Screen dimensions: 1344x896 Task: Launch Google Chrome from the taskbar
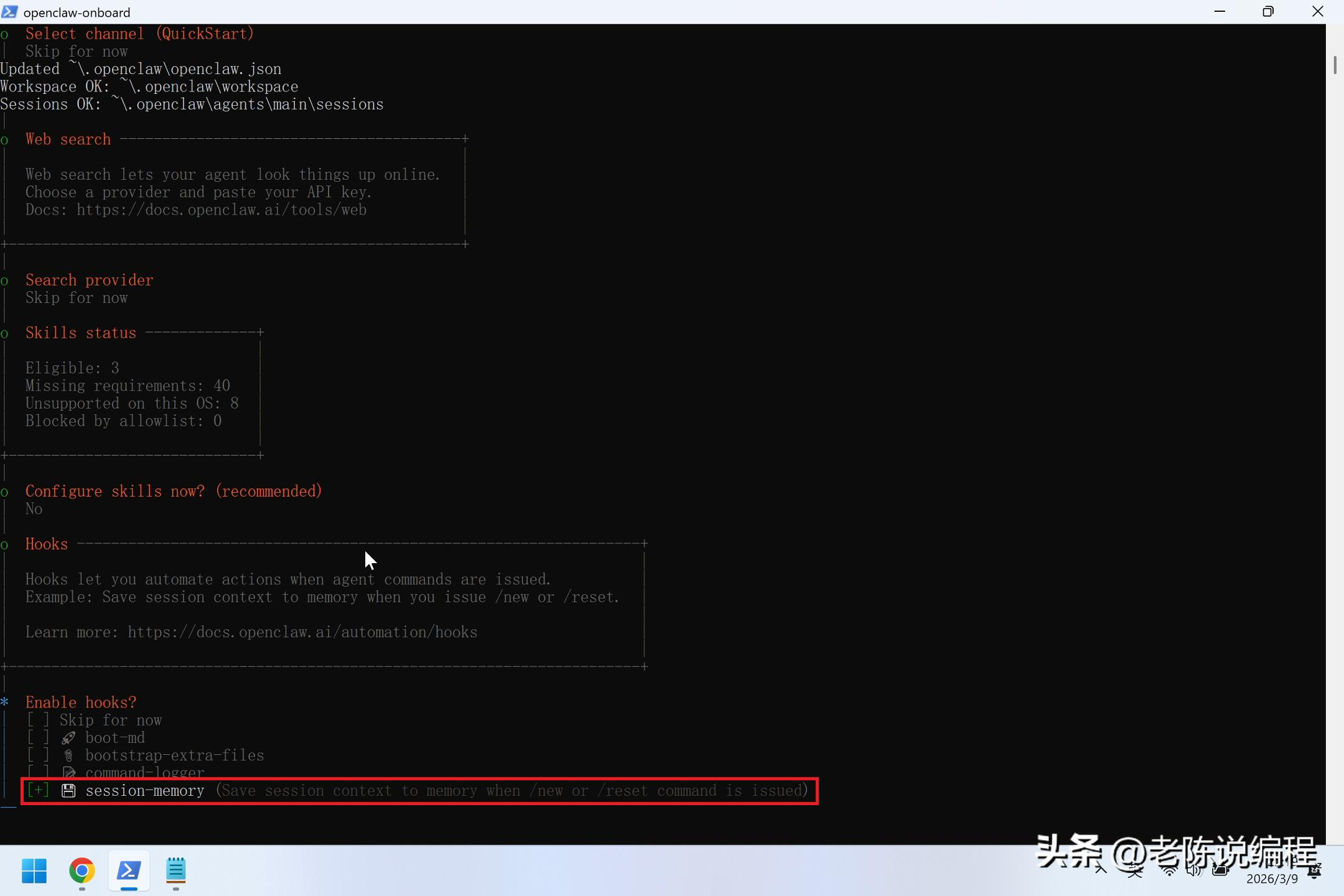[82, 870]
